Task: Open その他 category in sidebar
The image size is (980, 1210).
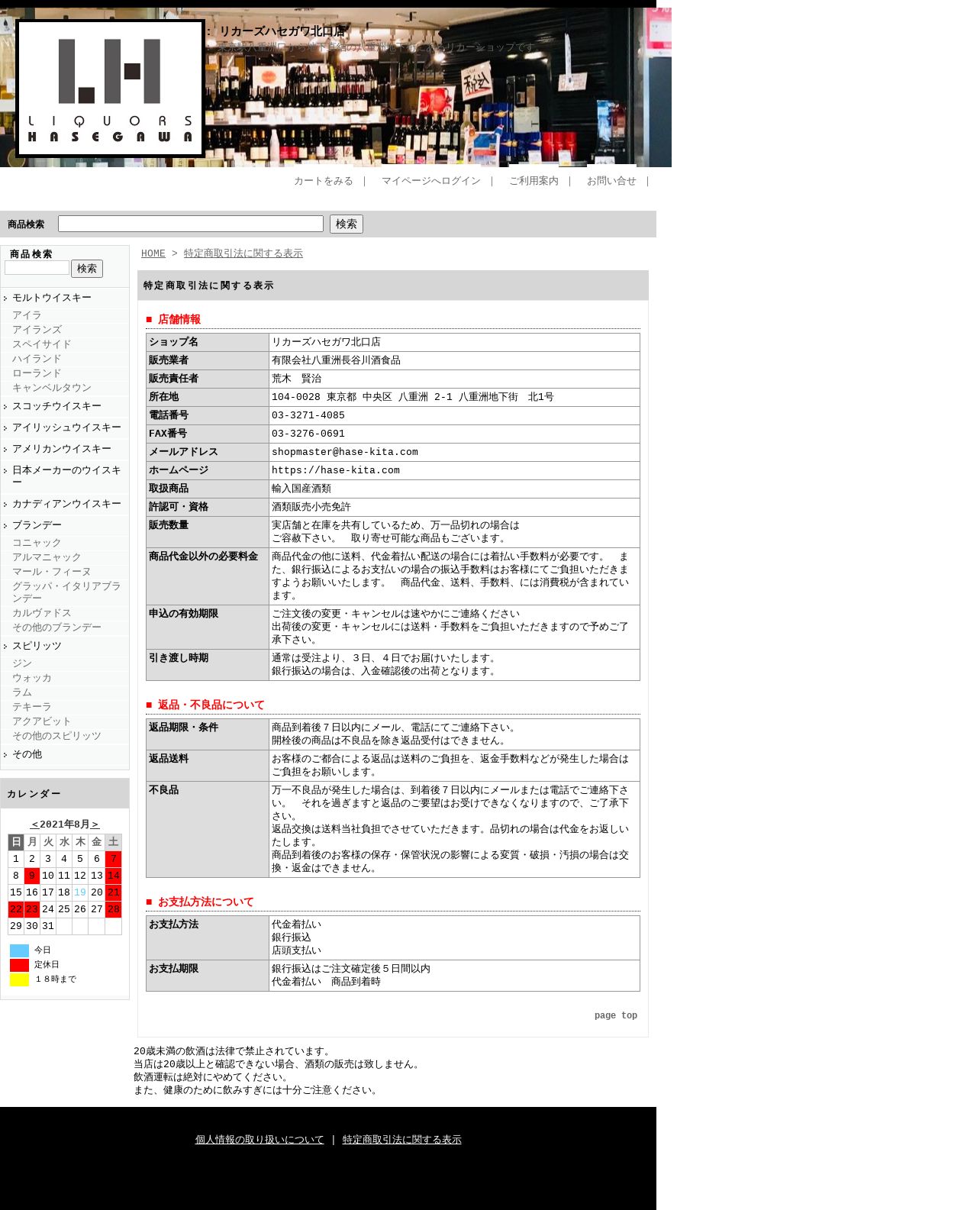Action: click(x=27, y=754)
